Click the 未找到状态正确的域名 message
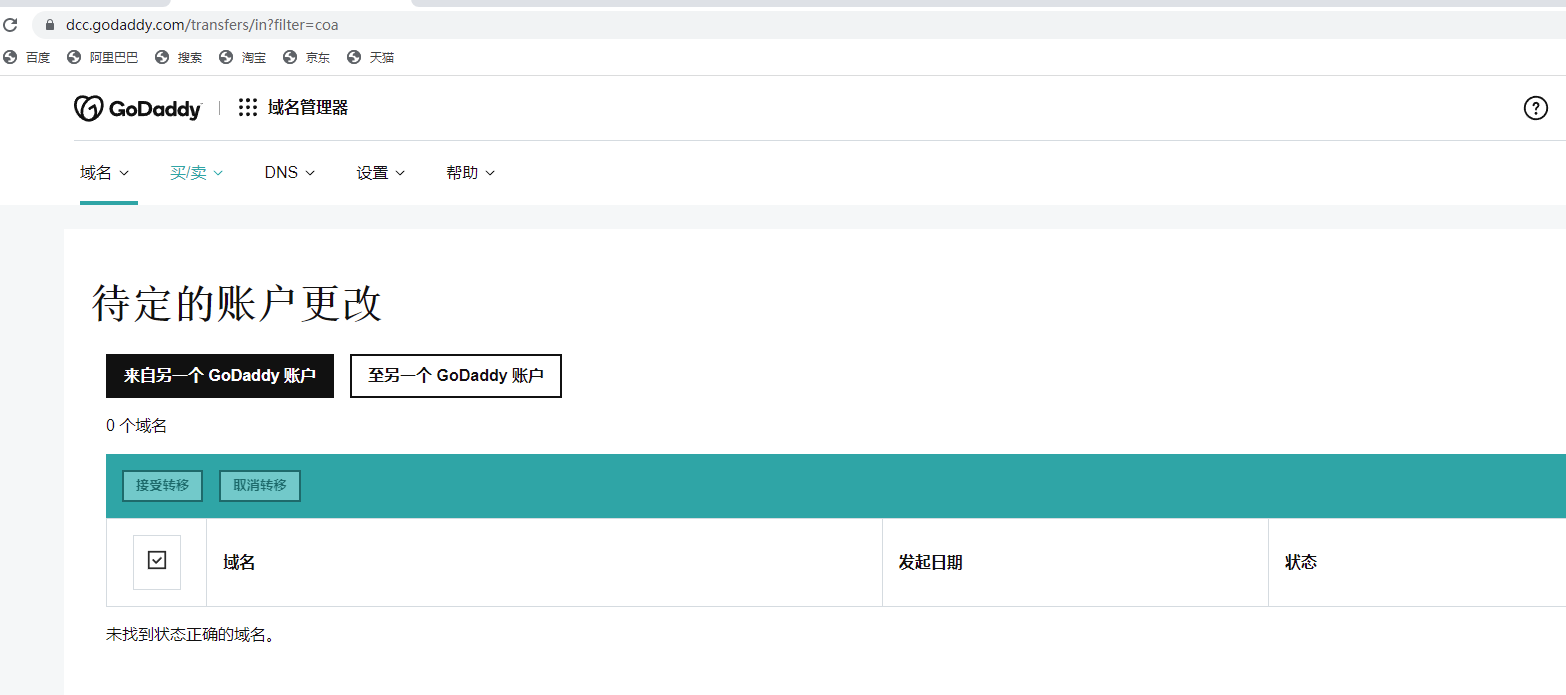The height and width of the screenshot is (695, 1566). tap(190, 635)
